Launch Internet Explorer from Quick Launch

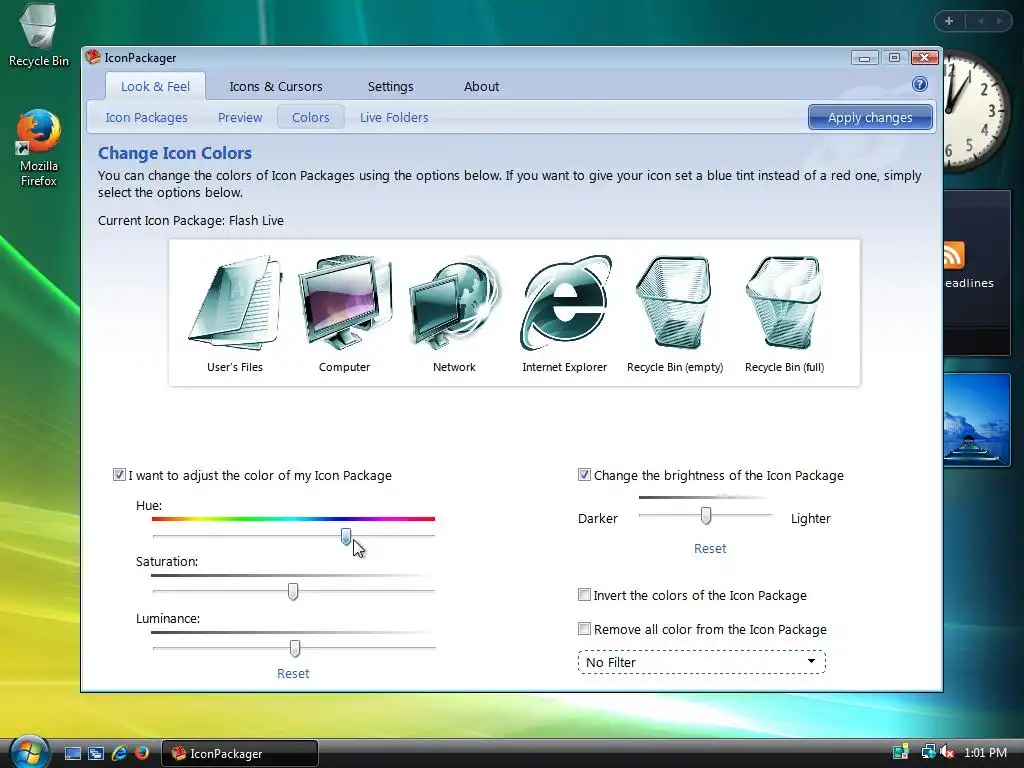(119, 754)
